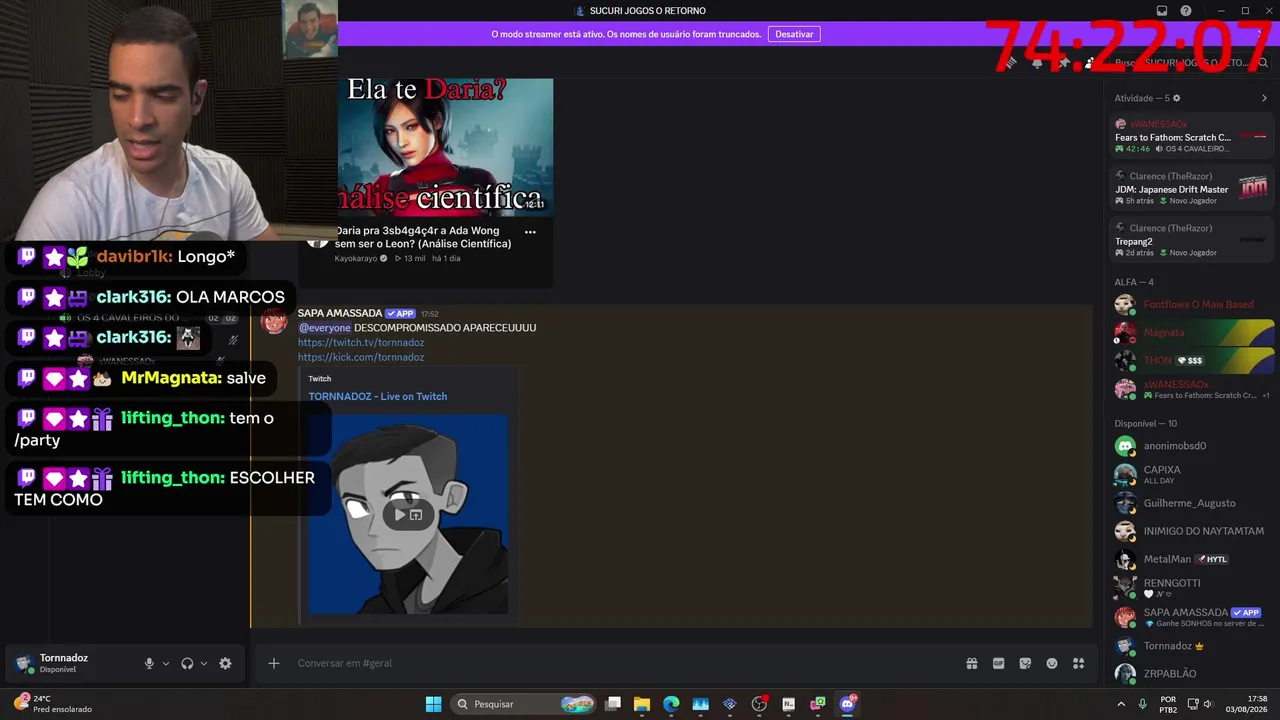The height and width of the screenshot is (720, 1280).
Task: Open File Explorer from the taskbar
Action: pyautogui.click(x=642, y=704)
